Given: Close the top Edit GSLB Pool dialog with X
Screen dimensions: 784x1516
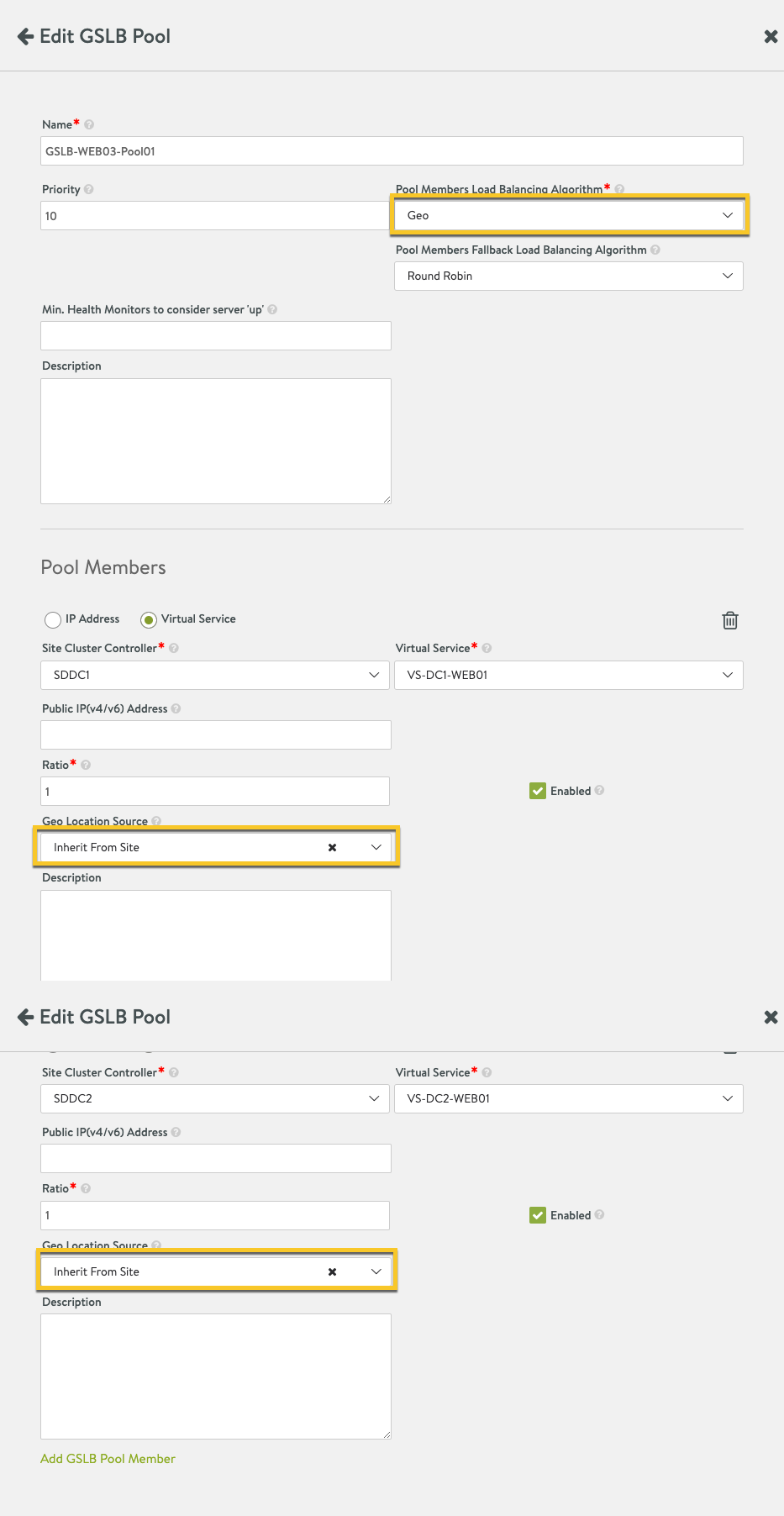Looking at the screenshot, I should click(771, 36).
